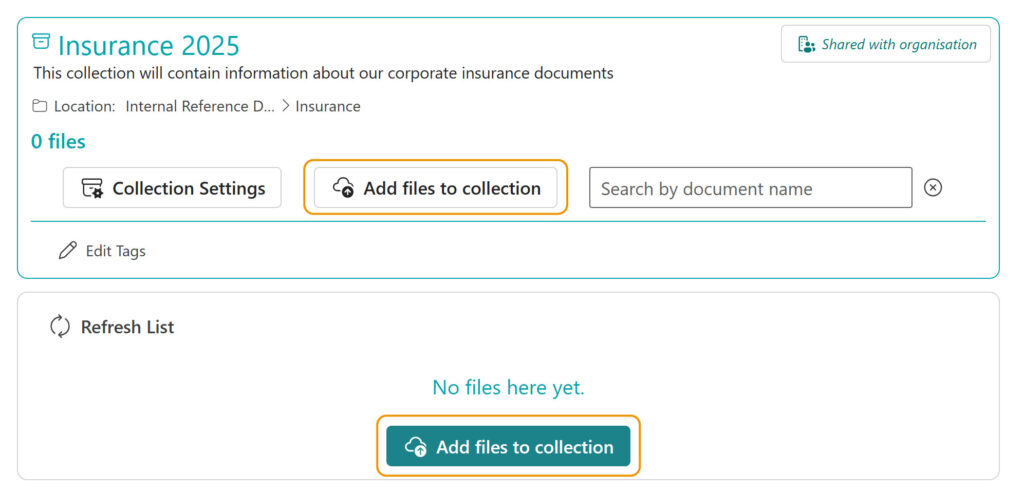
Task: Open the Edit Tags option
Action: [115, 251]
